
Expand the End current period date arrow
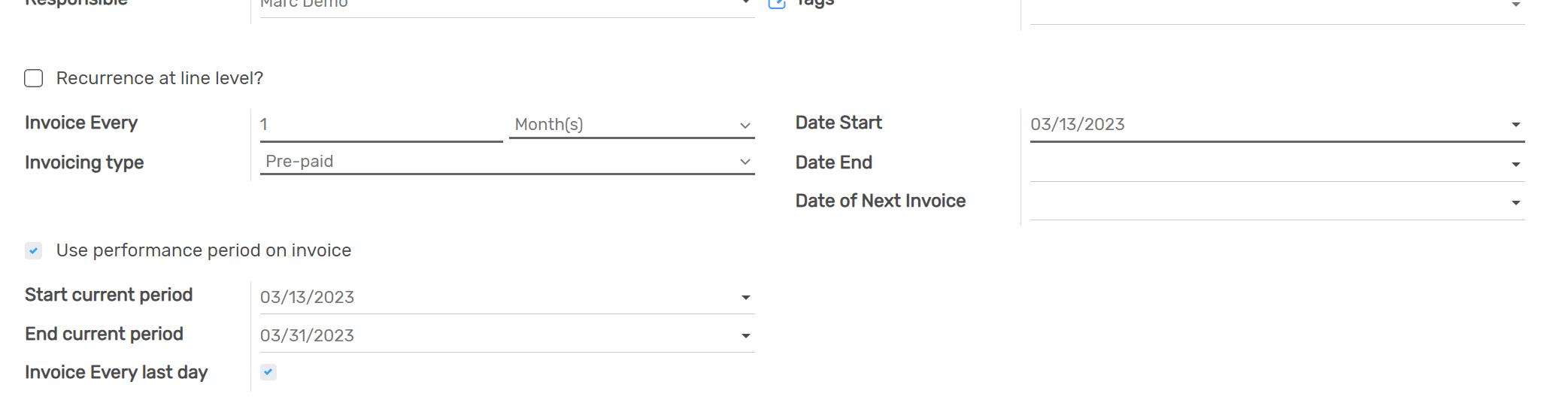[745, 336]
